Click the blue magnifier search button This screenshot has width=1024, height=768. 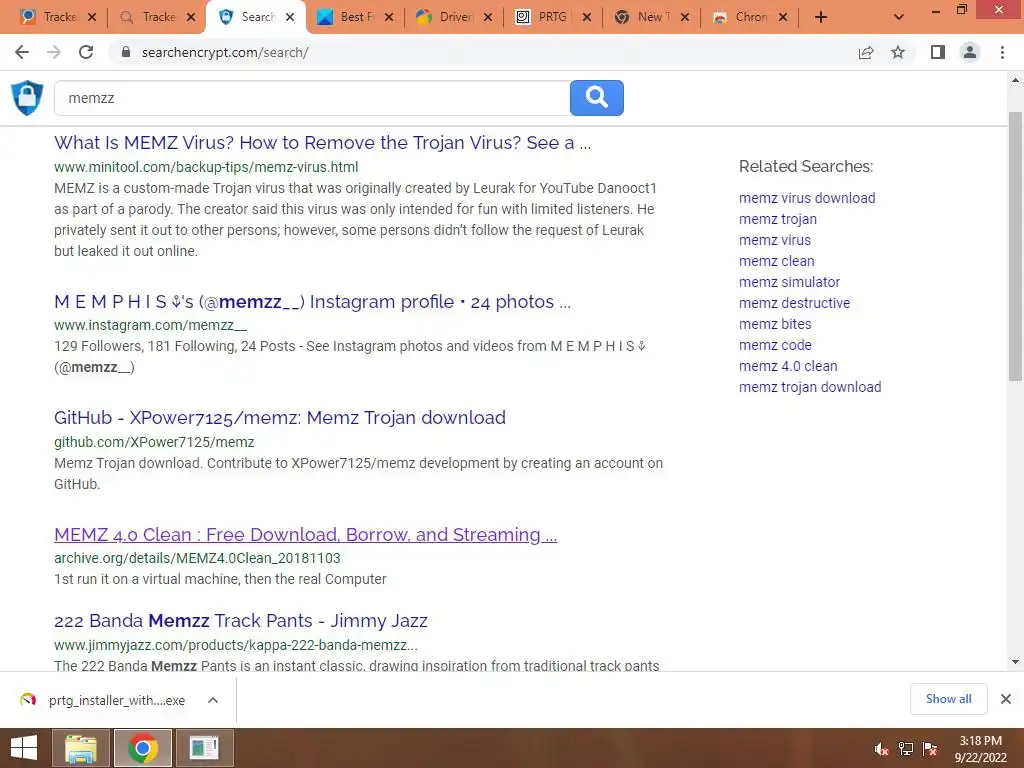click(x=596, y=98)
